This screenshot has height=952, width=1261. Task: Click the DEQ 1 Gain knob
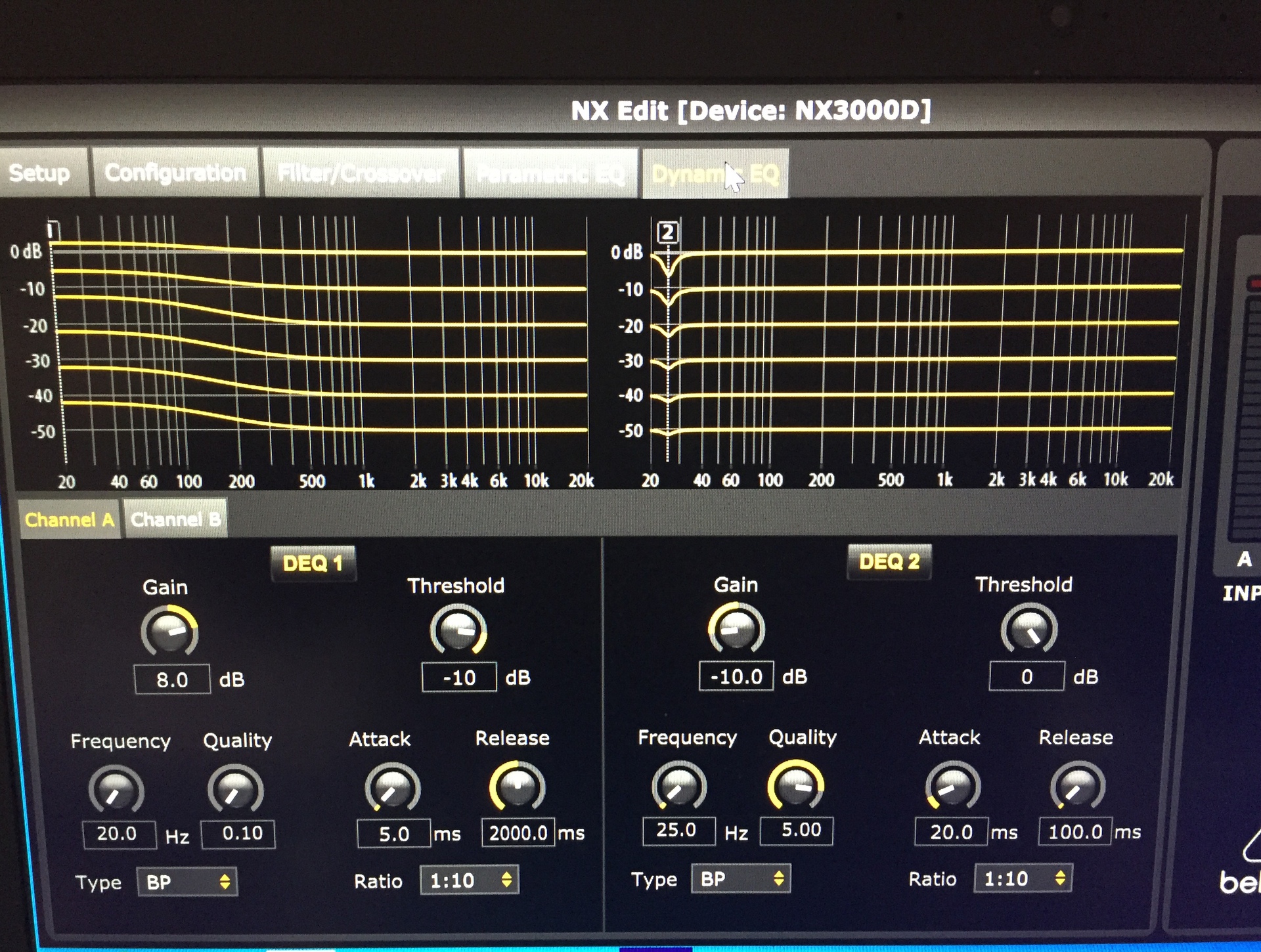(169, 631)
